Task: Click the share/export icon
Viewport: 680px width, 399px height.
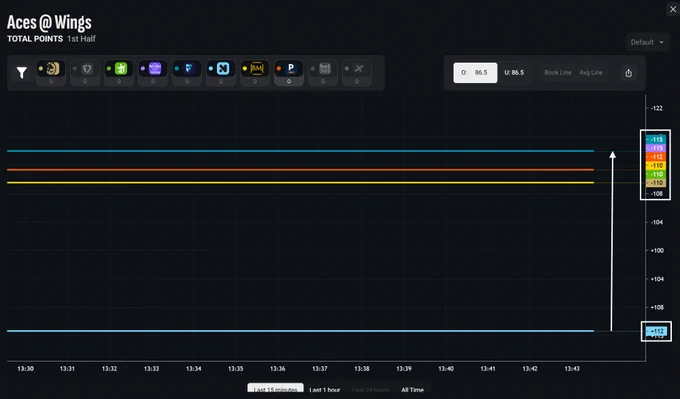Action: (628, 73)
